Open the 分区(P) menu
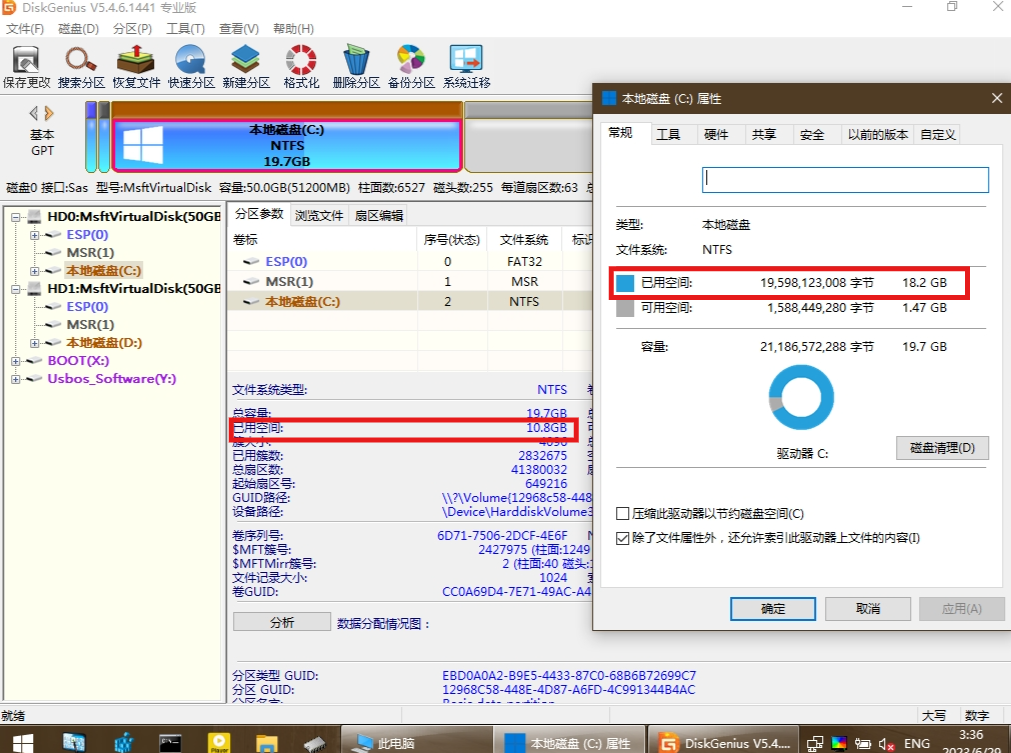Screen dimensions: 1011x753 point(132,29)
